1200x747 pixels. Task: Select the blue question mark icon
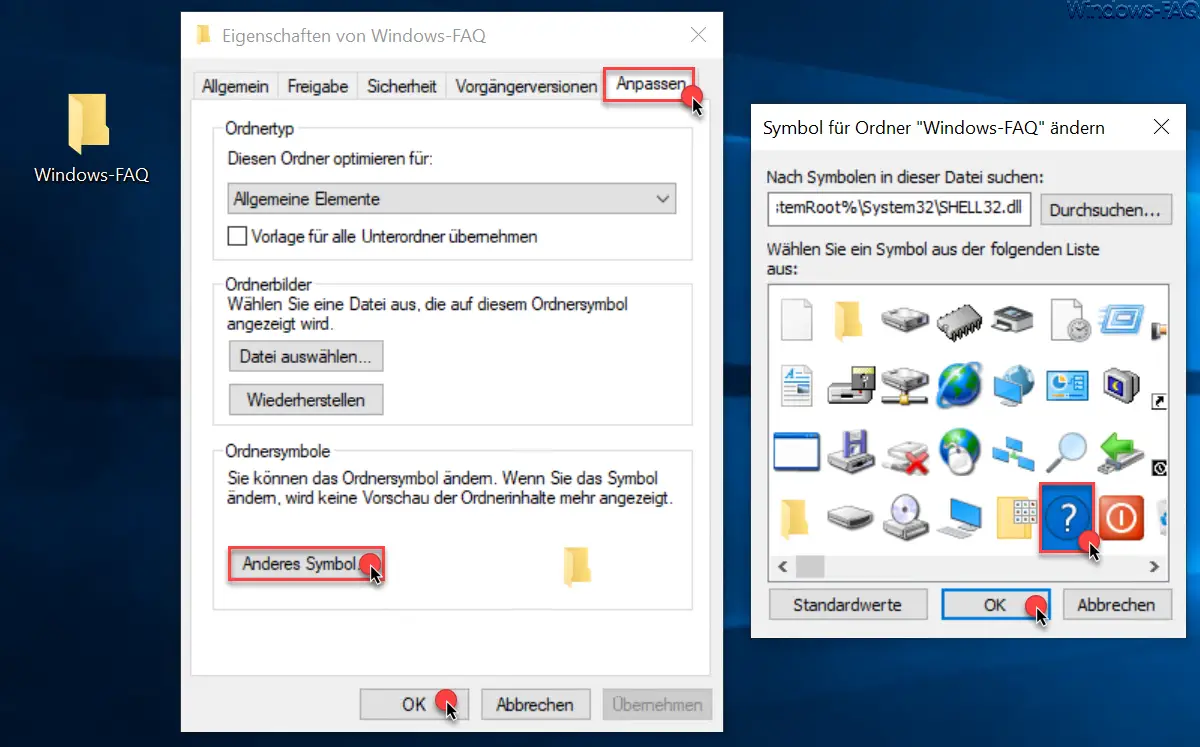pyautogui.click(x=1067, y=518)
